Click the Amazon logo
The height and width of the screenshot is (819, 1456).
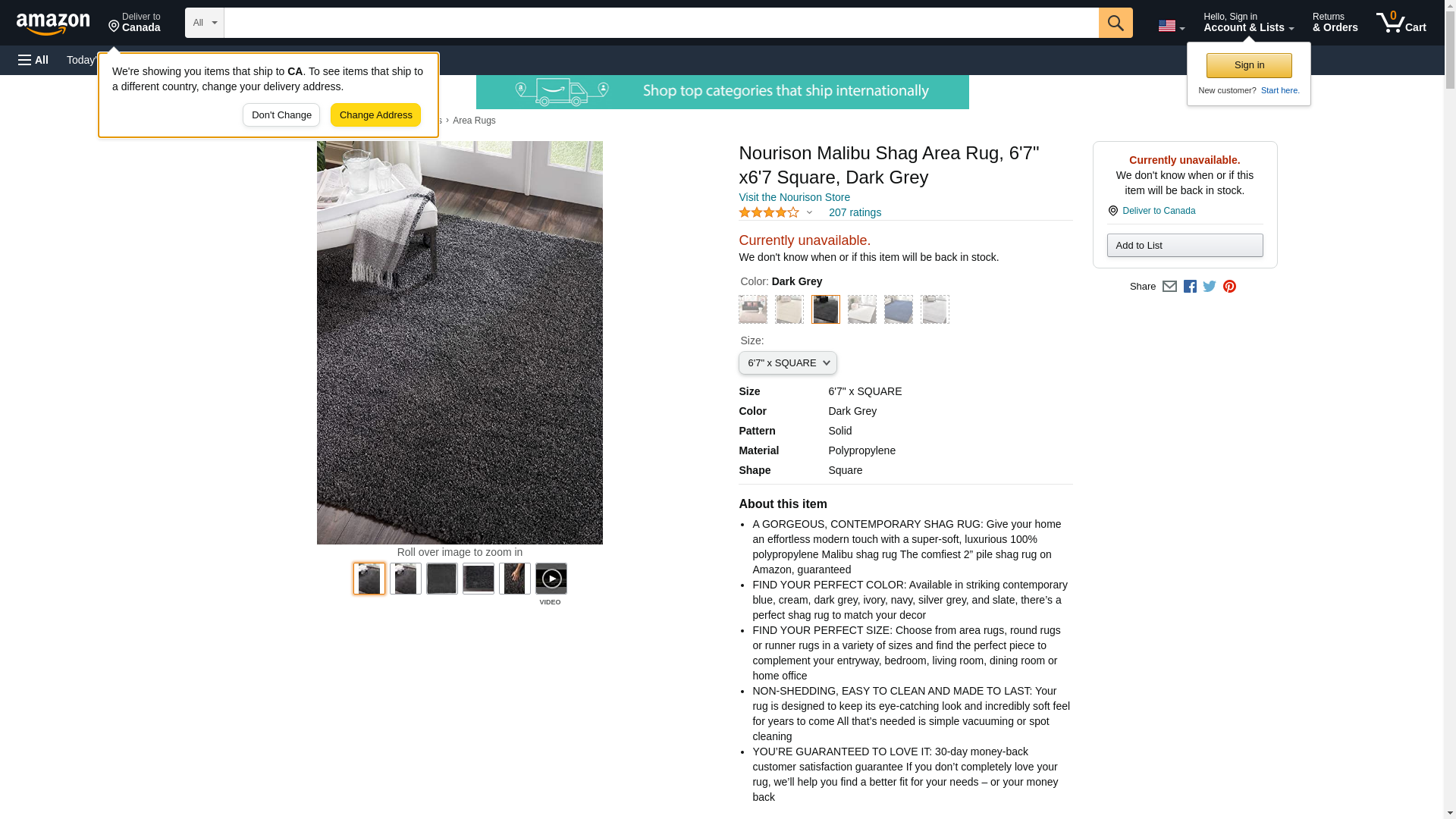pos(53,24)
